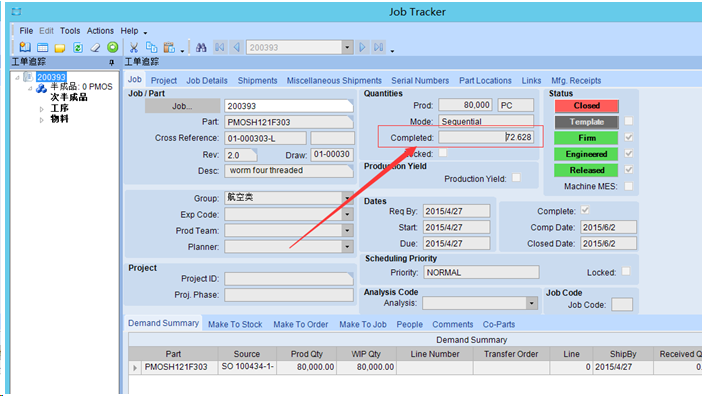Click the Copy icon in toolbar
Screen dimensions: 702x396
point(152,47)
